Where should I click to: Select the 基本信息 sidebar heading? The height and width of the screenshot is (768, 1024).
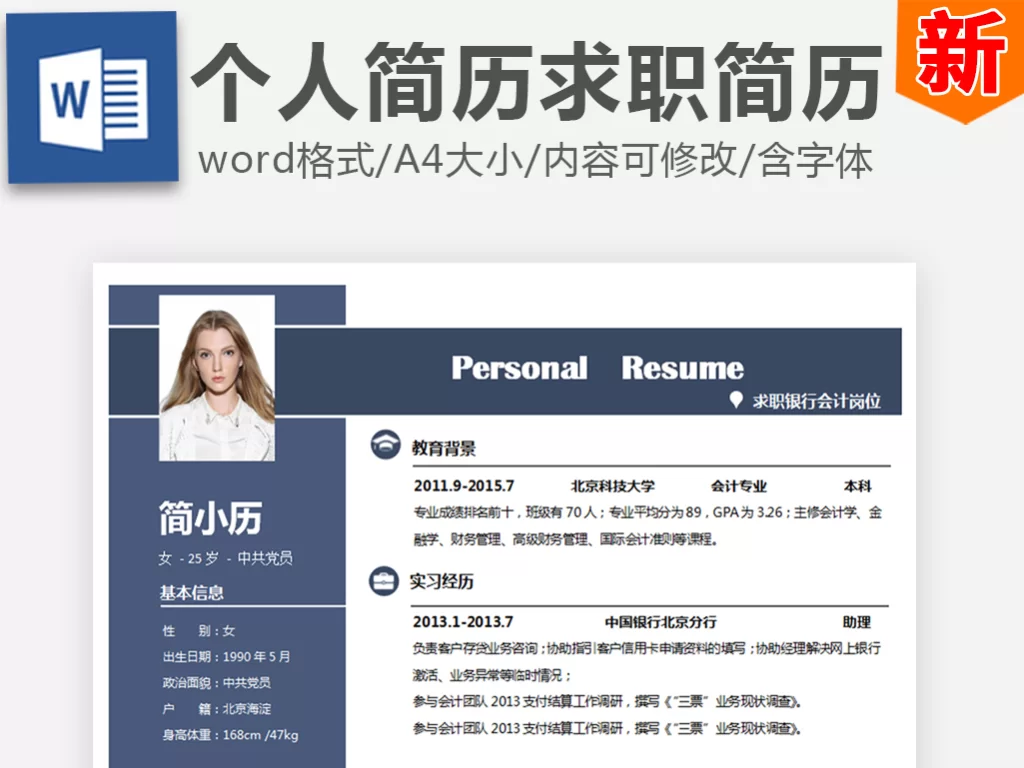click(192, 592)
